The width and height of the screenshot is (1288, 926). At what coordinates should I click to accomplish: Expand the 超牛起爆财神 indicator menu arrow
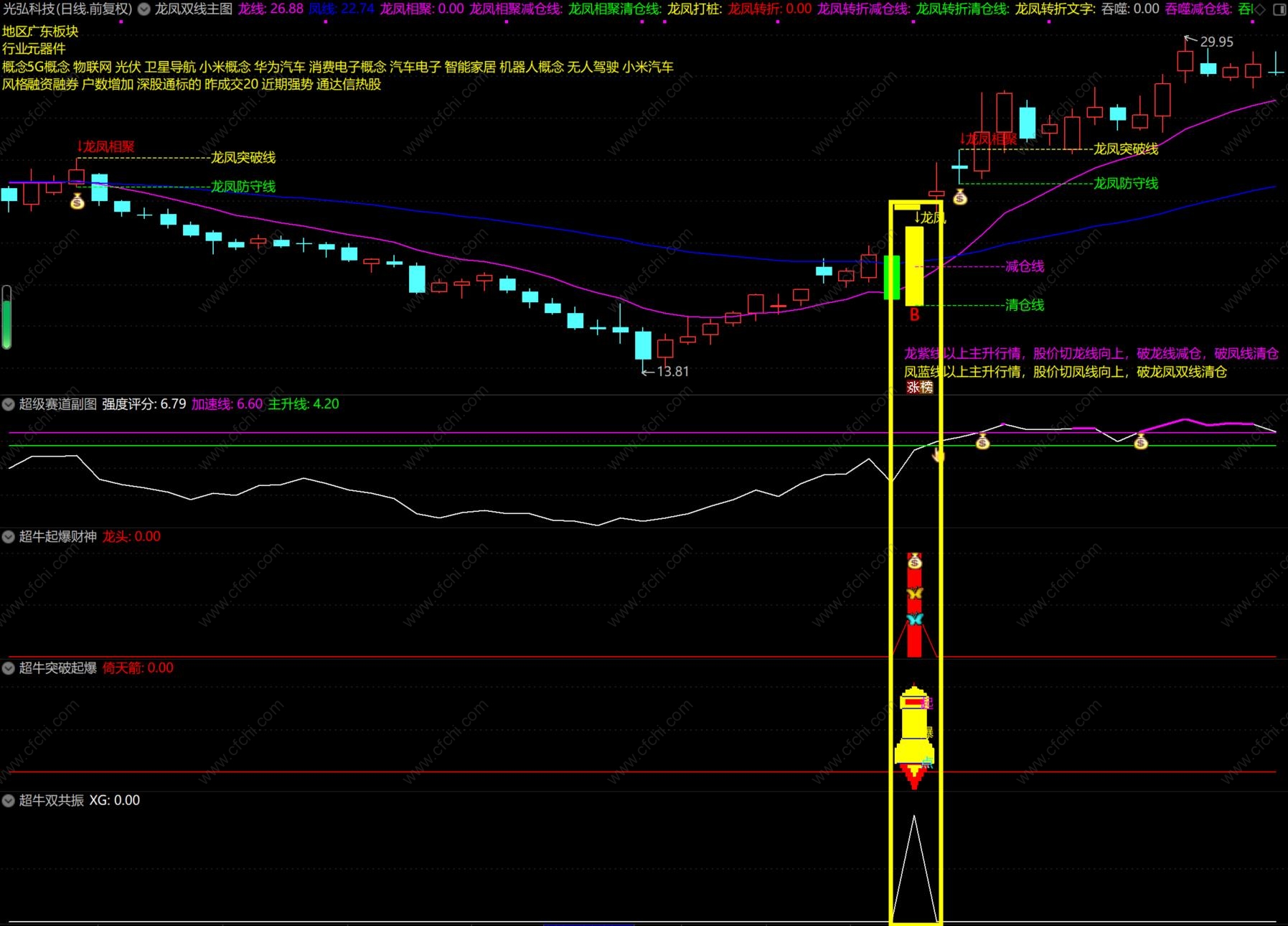[x=9, y=537]
